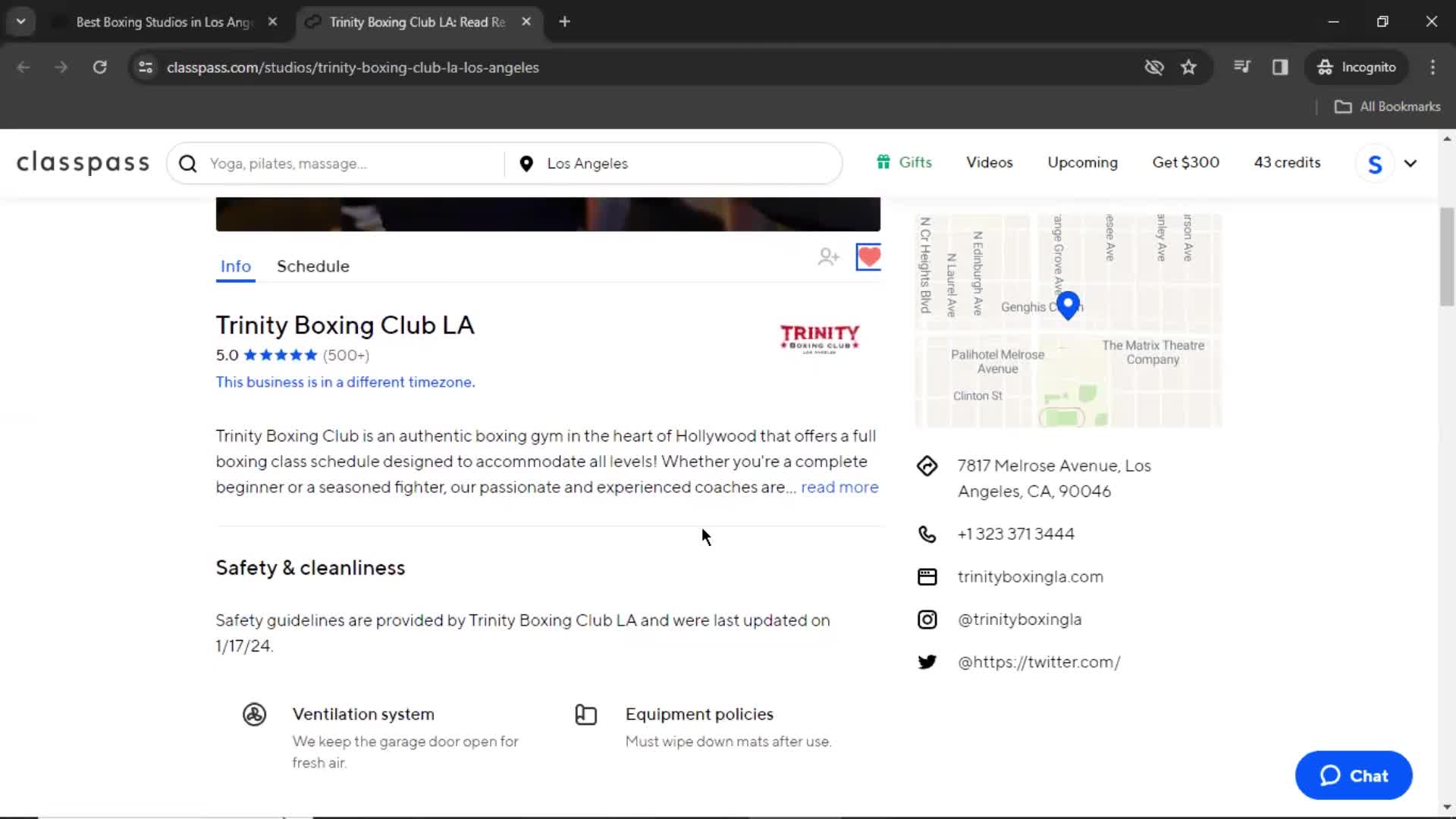Click the add friend/profile share icon
This screenshot has width=1456, height=819.
click(x=828, y=257)
